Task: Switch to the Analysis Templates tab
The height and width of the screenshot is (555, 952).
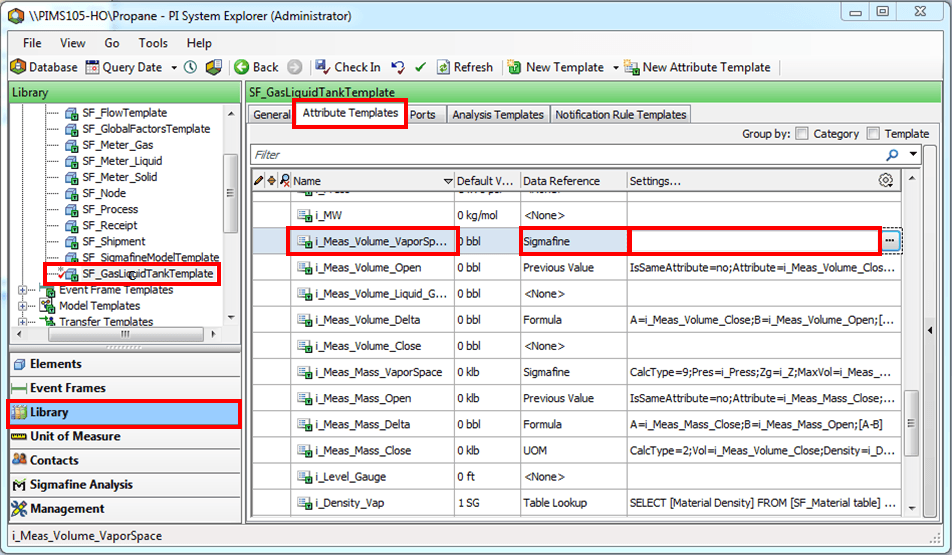Action: [497, 115]
